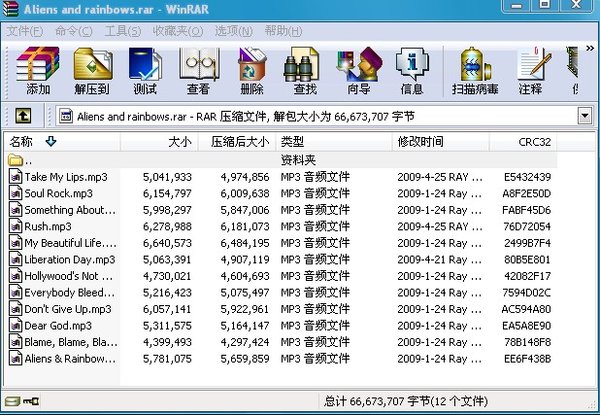Select the file name 'Hollywood's Not …'
The height and width of the screenshot is (415, 600).
[x=68, y=276]
